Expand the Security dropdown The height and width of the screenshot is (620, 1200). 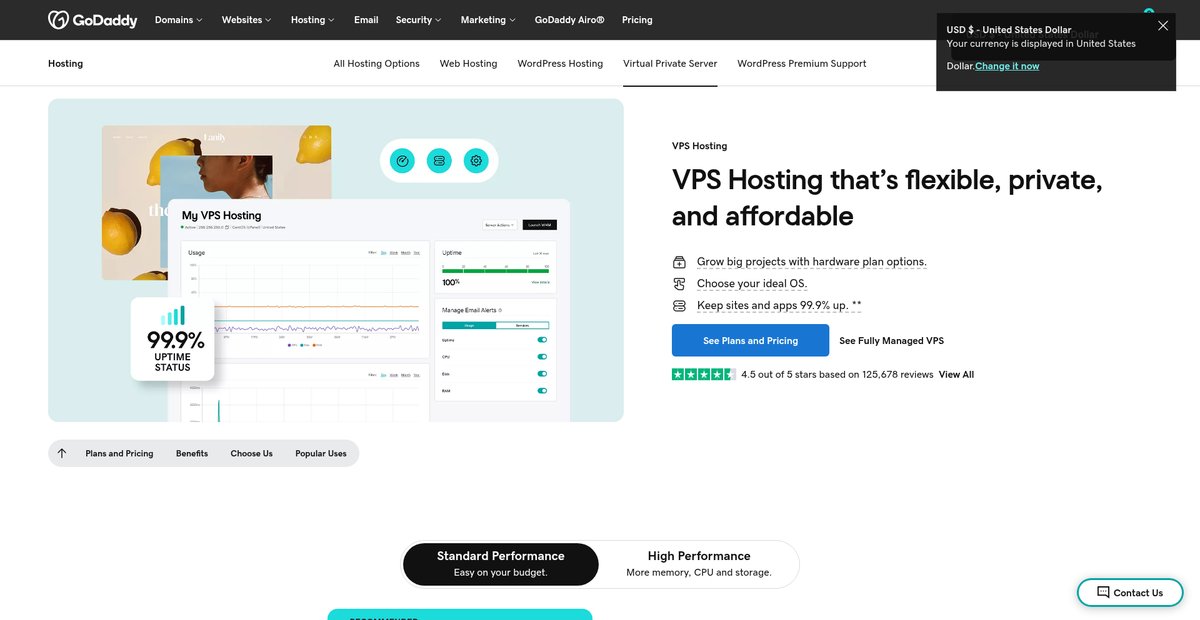(418, 20)
